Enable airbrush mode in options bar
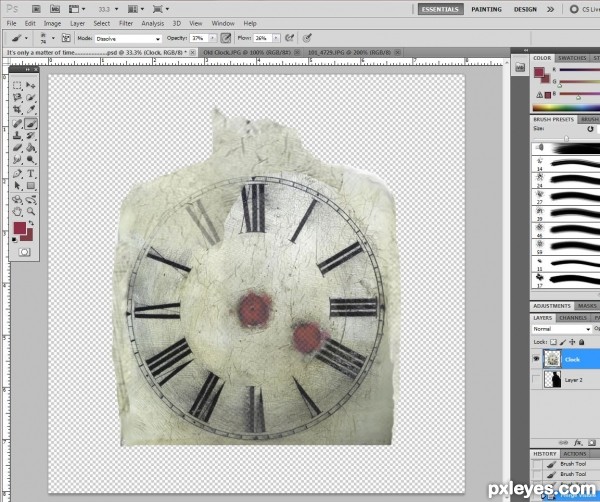 [290, 38]
